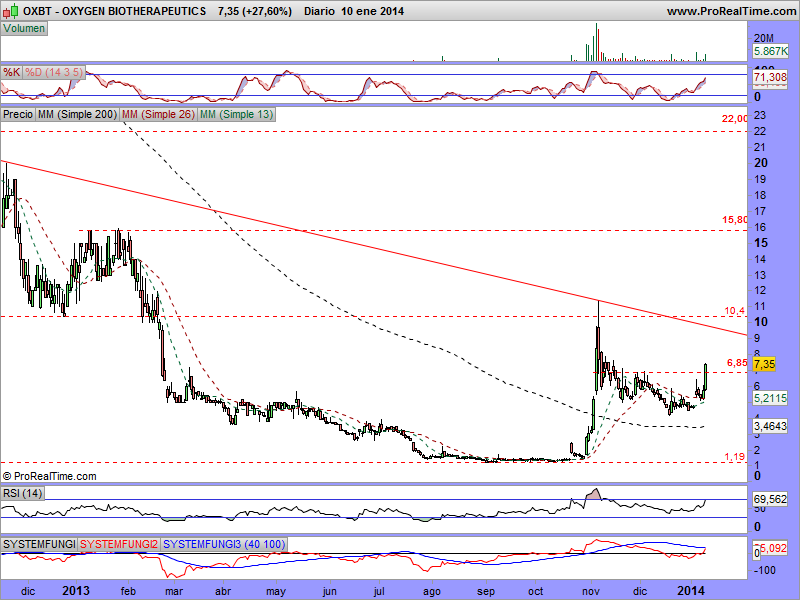Click the 5,2115 moving average value label

pos(770,398)
